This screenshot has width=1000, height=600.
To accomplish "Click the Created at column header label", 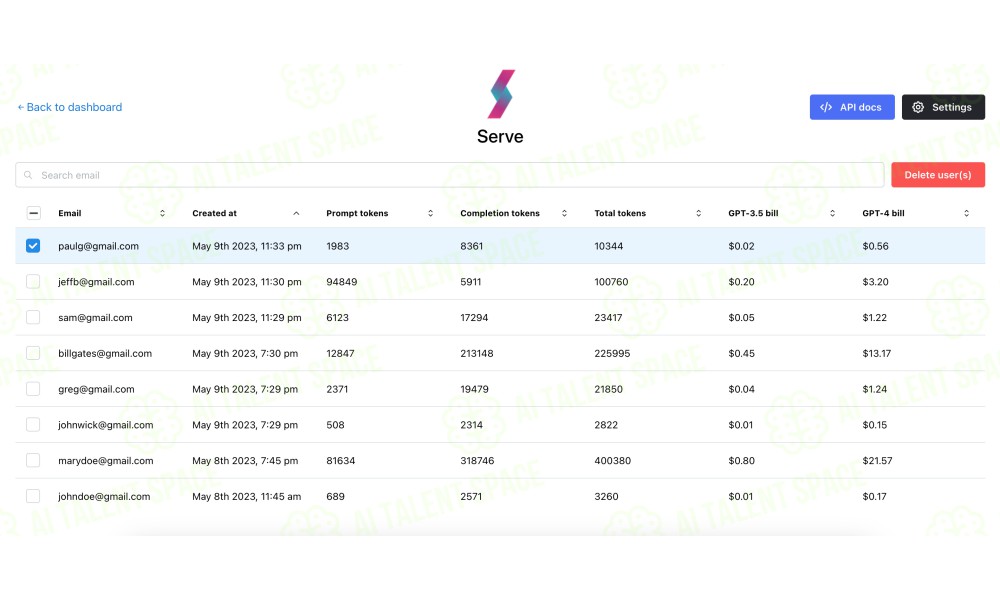I will pyautogui.click(x=214, y=213).
